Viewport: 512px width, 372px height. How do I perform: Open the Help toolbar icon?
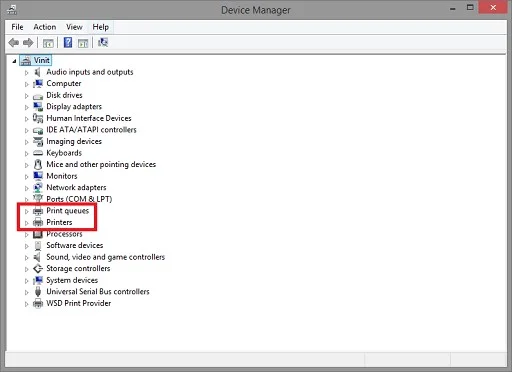68,42
